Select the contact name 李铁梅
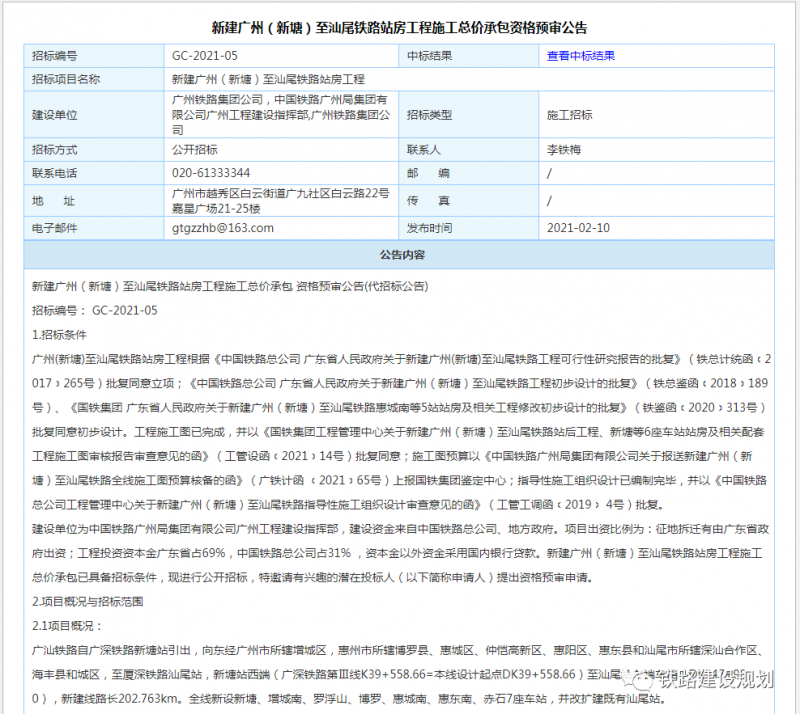This screenshot has width=800, height=714. point(564,150)
